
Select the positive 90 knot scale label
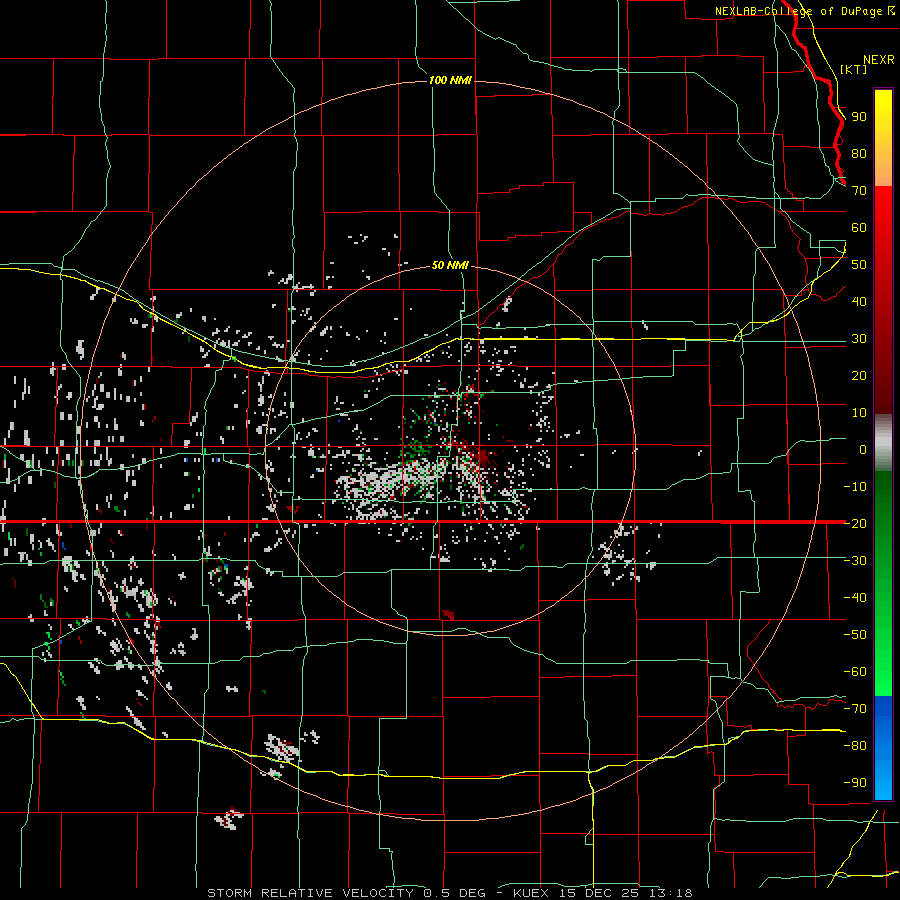pos(859,117)
